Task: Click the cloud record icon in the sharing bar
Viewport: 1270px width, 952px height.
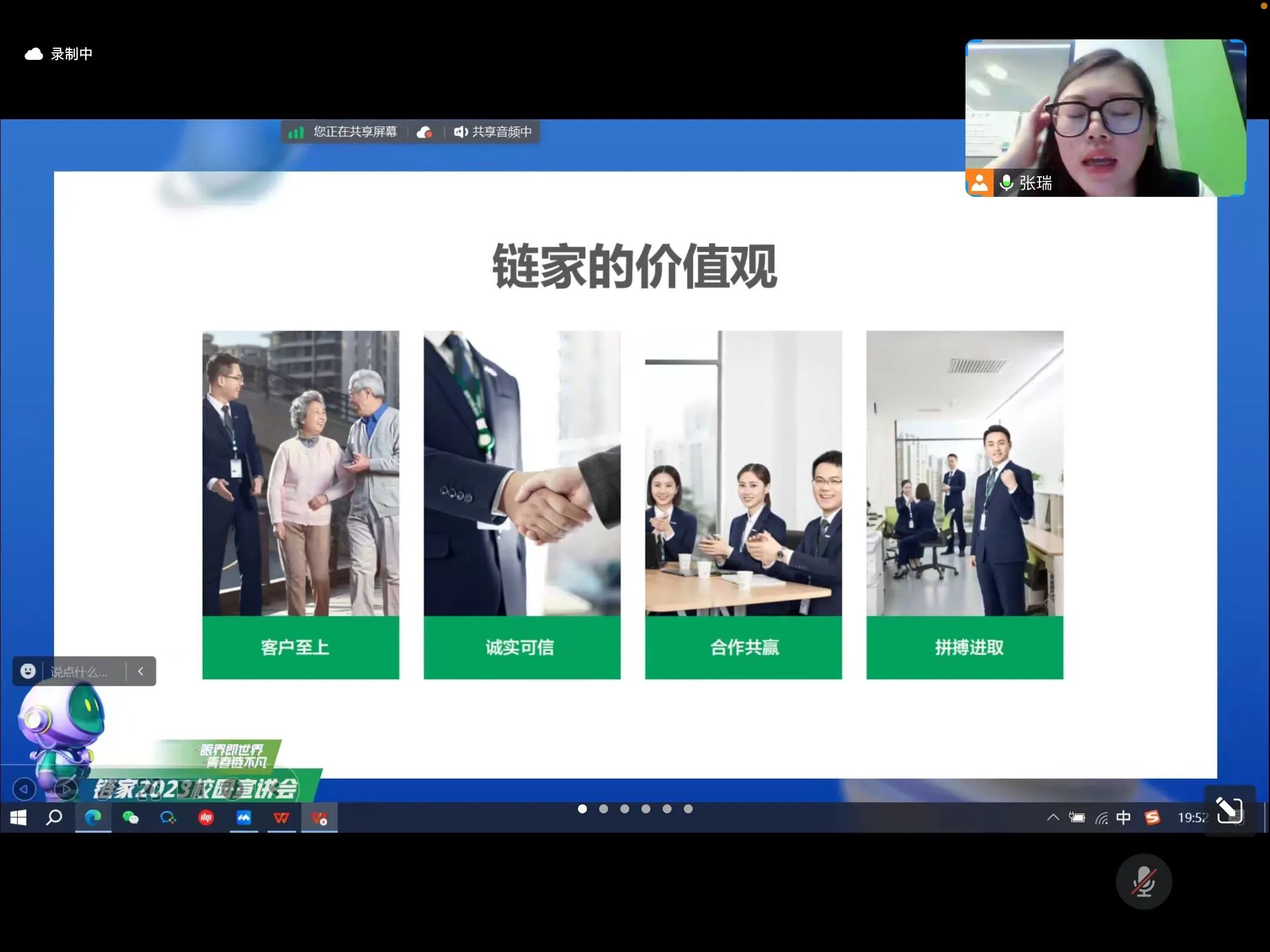Action: (x=425, y=132)
